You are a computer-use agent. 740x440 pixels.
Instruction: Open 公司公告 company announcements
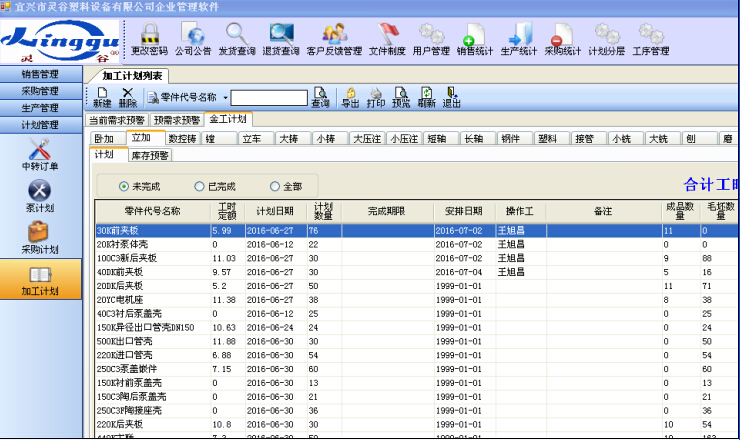[x=193, y=38]
